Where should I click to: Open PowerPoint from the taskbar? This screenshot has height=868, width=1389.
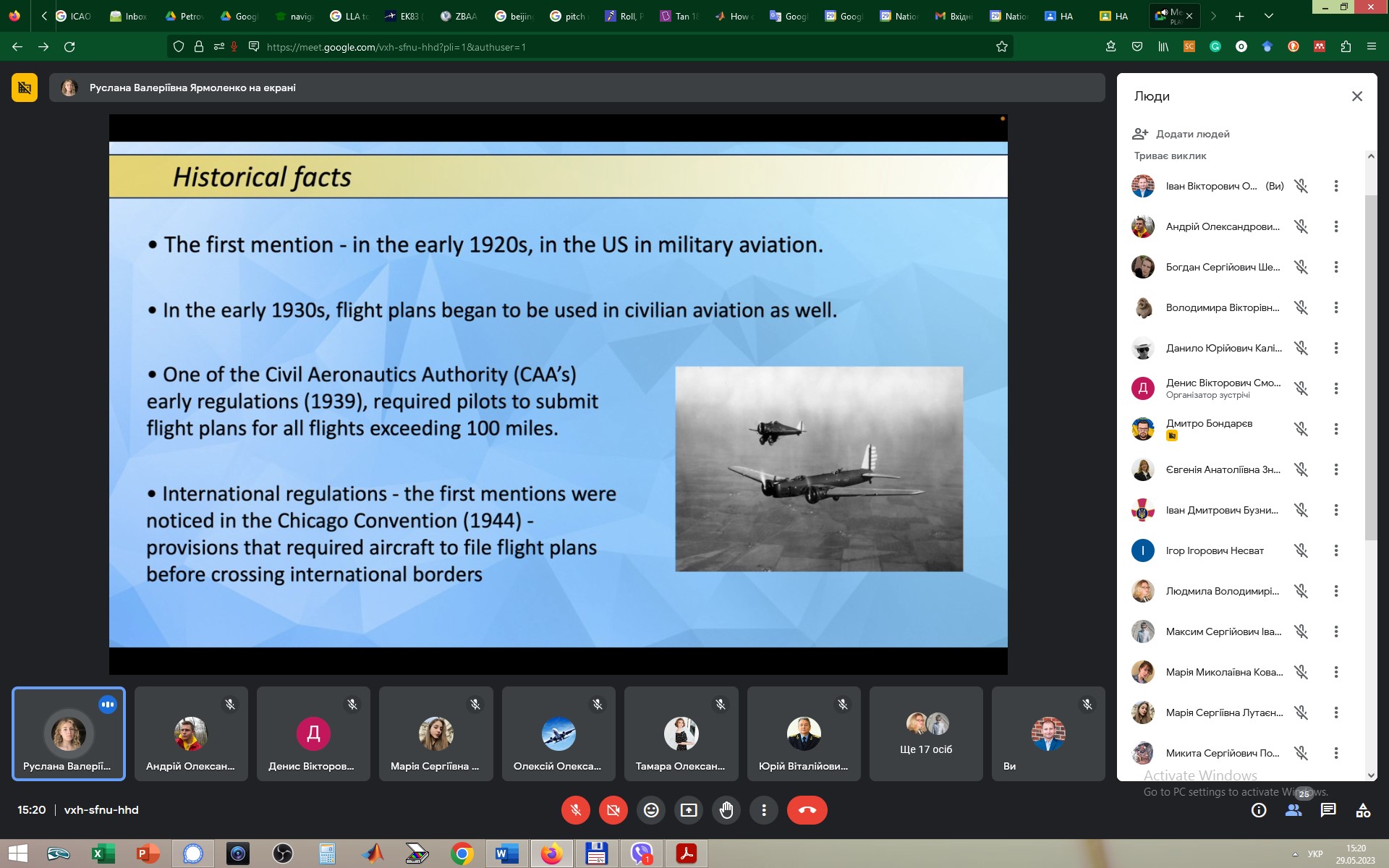click(148, 854)
